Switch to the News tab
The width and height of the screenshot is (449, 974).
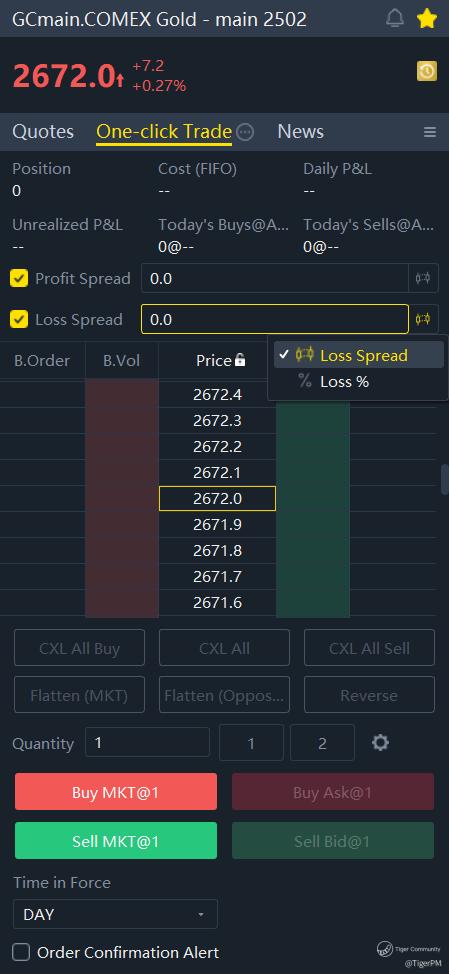(x=301, y=132)
